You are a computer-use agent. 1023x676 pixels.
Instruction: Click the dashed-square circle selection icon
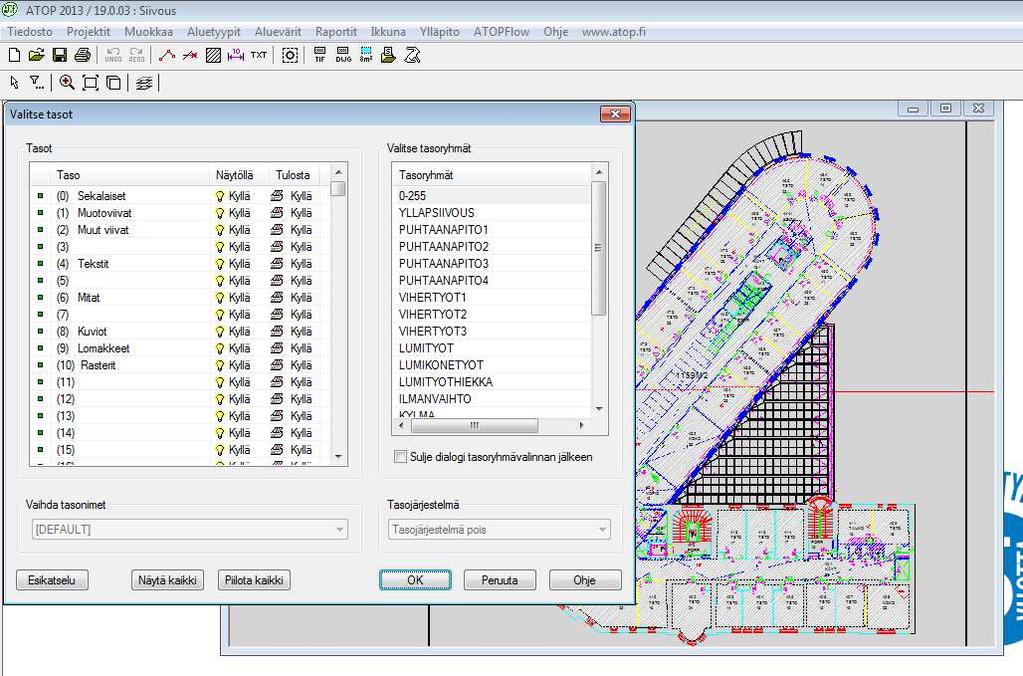290,55
